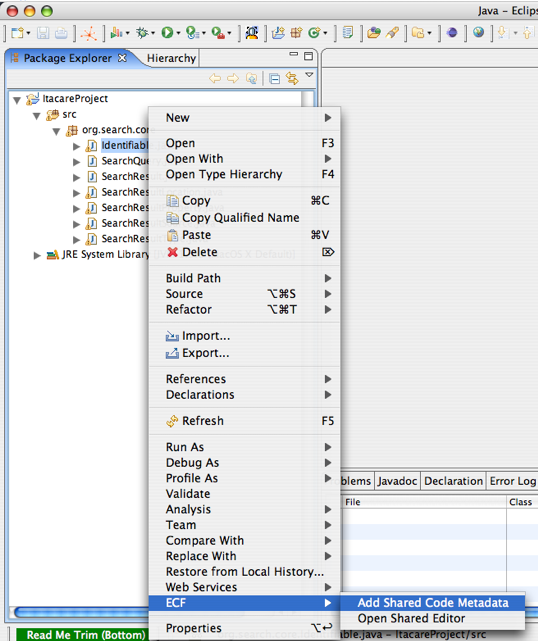Switch to the Javadoc tab
538x641 pixels.
397,481
